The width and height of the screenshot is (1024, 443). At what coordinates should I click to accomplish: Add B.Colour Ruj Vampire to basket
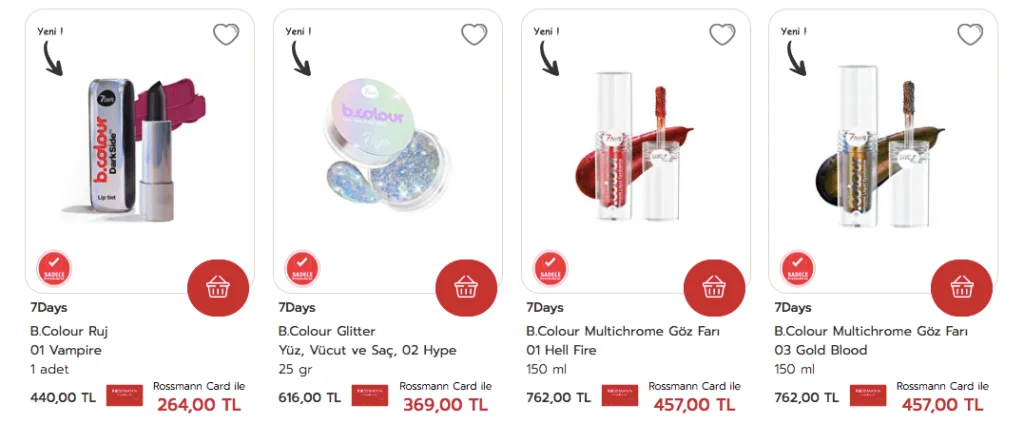coord(218,287)
